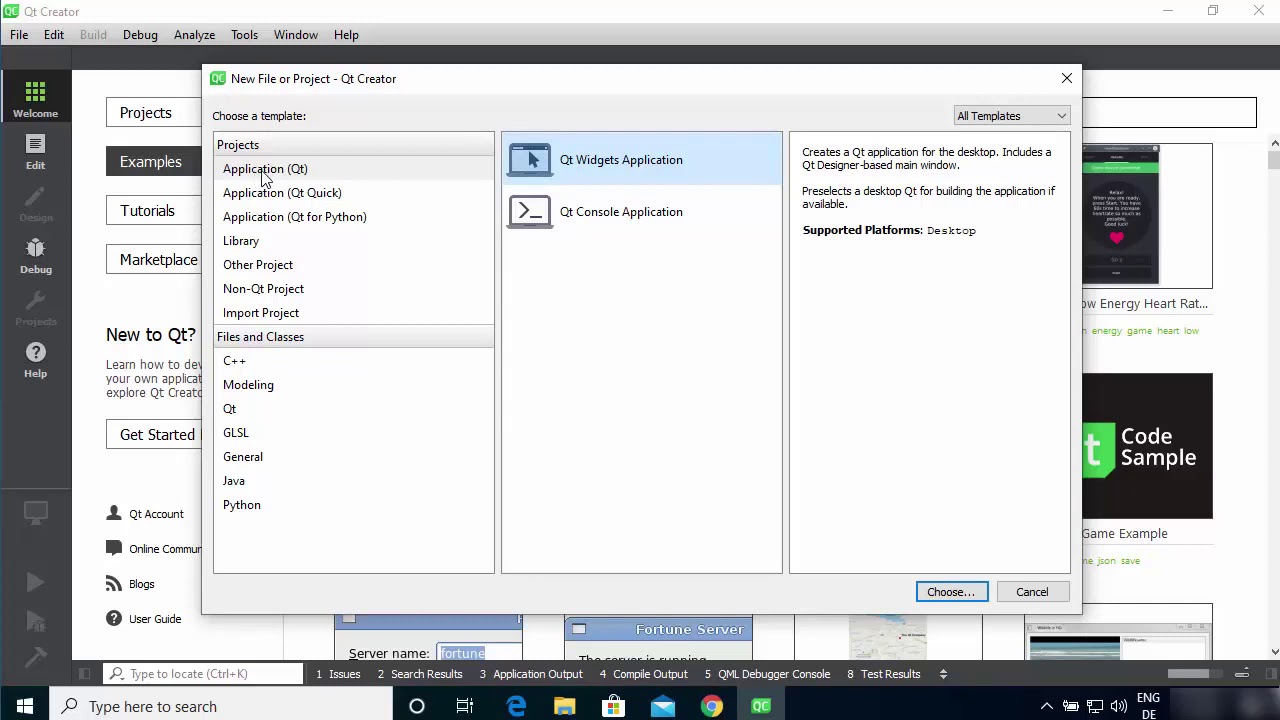Open Tutorials on Welcome page
This screenshot has height=720, width=1280.
point(154,211)
